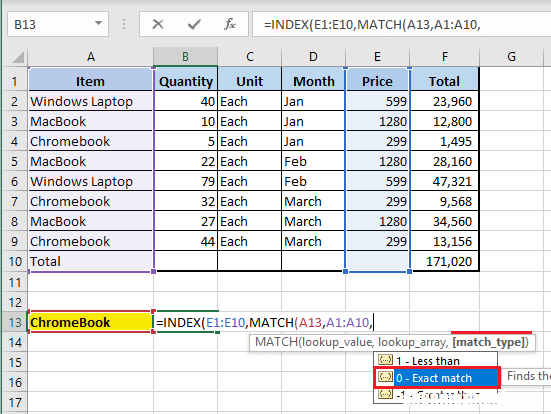Select column G header
Image resolution: width=551 pixels, height=414 pixels.
[x=512, y=57]
